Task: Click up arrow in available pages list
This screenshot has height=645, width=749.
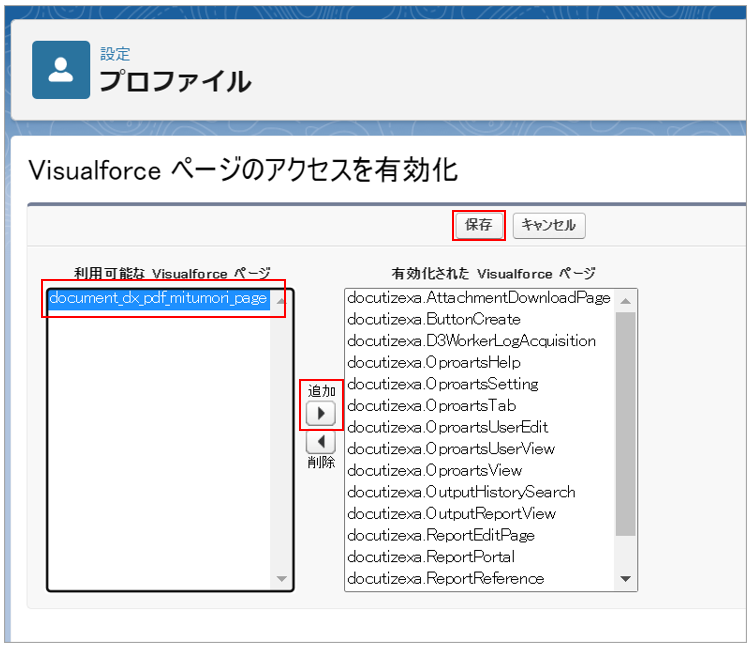Action: 281,300
